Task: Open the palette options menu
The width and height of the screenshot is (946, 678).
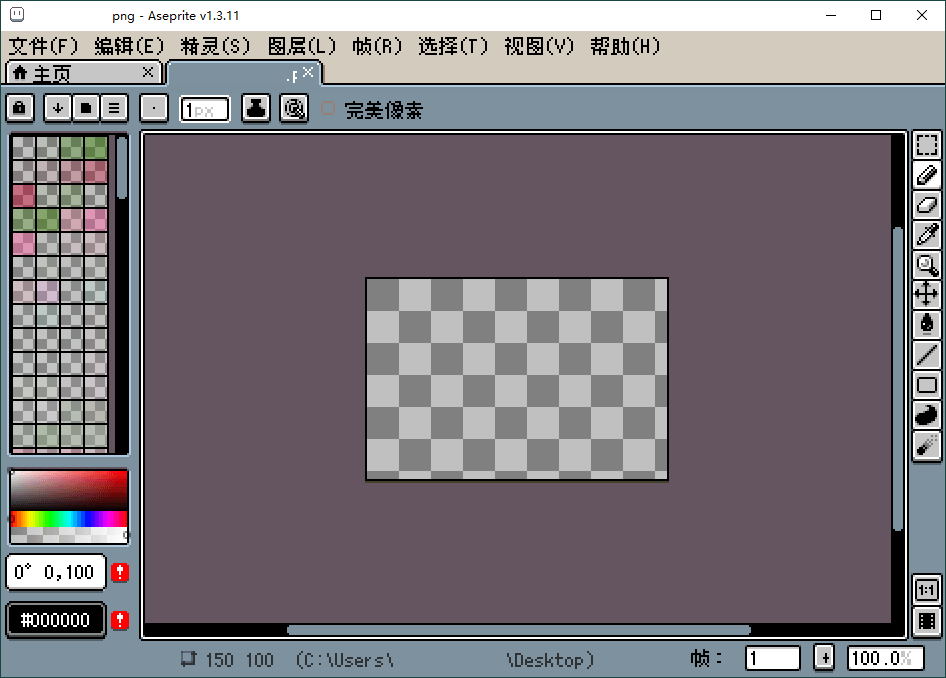Action: (113, 107)
